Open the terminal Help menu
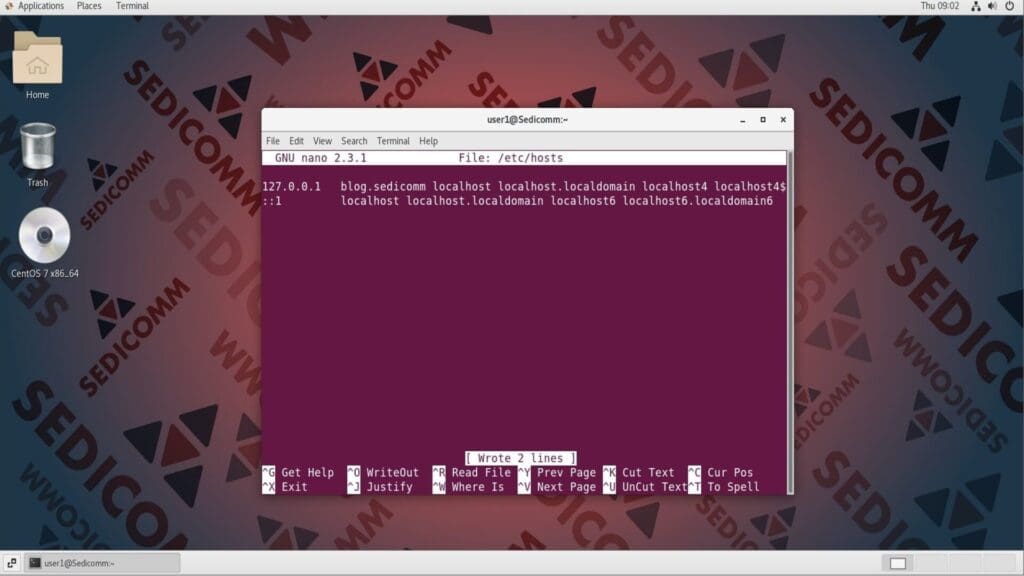Image resolution: width=1024 pixels, height=576 pixels. pyautogui.click(x=428, y=141)
